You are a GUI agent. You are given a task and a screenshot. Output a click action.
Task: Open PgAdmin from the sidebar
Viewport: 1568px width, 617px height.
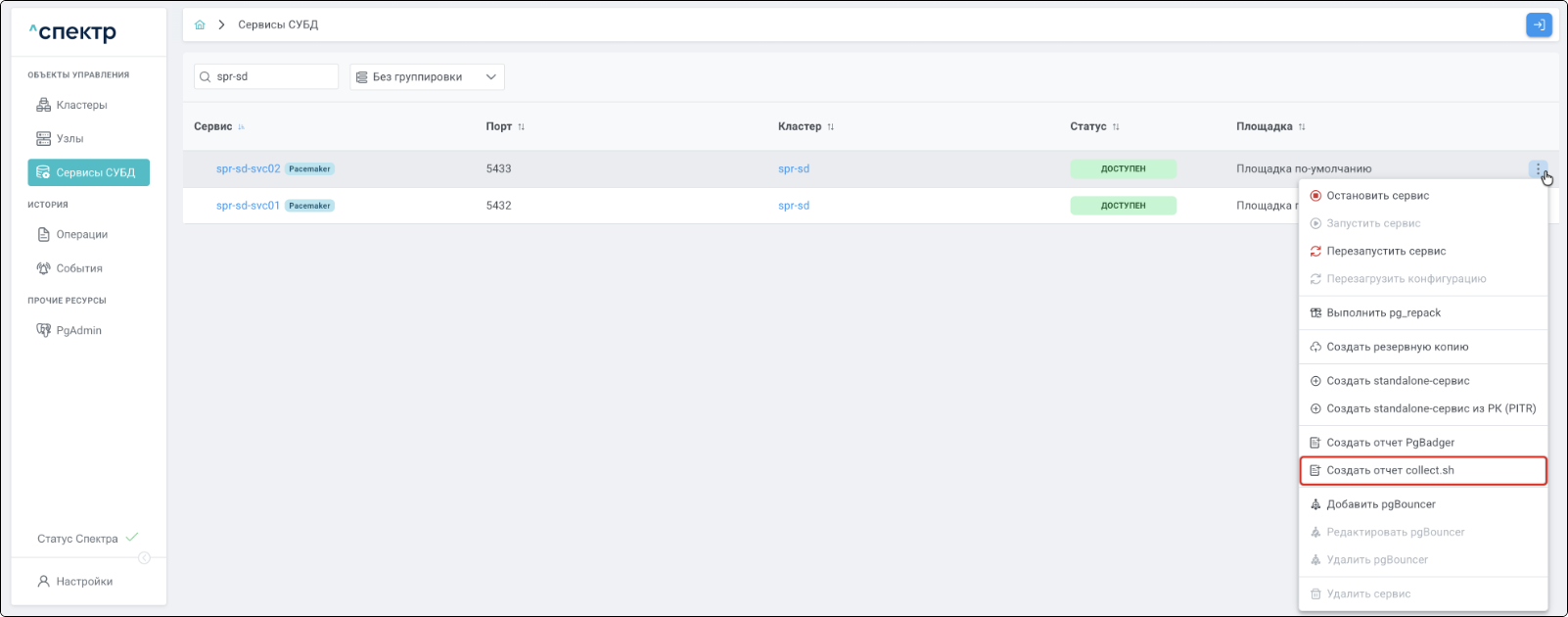[78, 331]
